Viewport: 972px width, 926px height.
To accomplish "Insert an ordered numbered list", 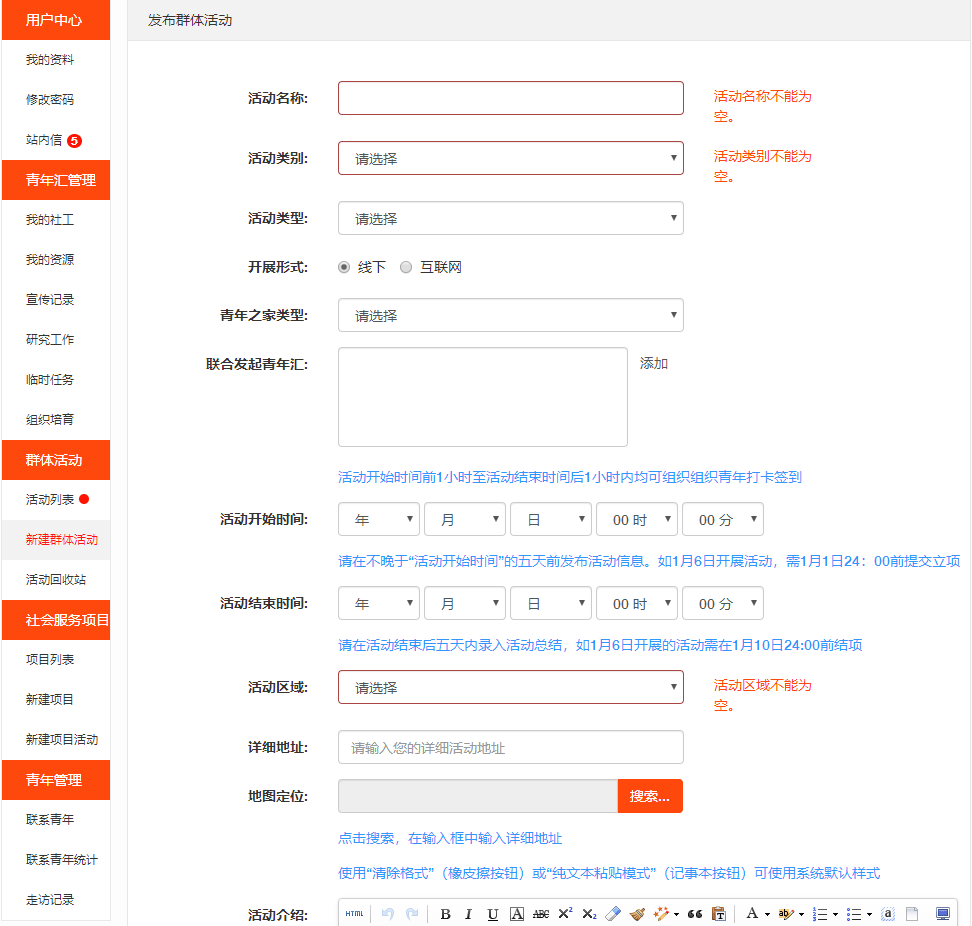I will [x=820, y=914].
